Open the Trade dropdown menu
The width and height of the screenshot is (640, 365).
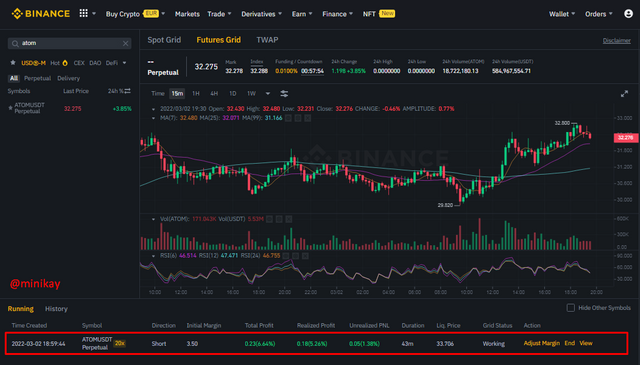[x=219, y=14]
